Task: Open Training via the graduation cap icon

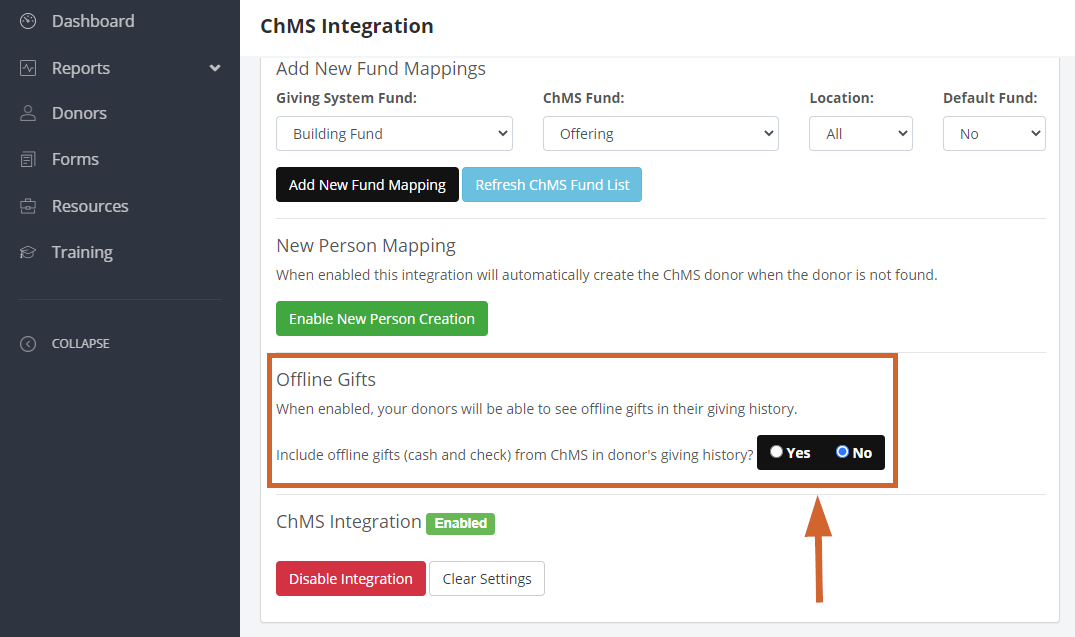Action: click(x=27, y=251)
